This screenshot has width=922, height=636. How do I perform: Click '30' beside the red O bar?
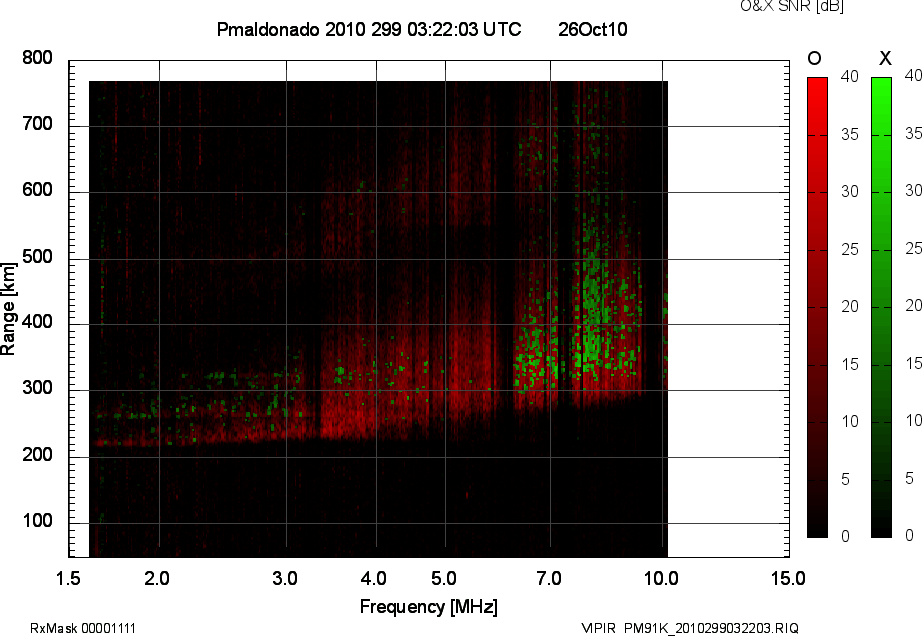tap(850, 192)
